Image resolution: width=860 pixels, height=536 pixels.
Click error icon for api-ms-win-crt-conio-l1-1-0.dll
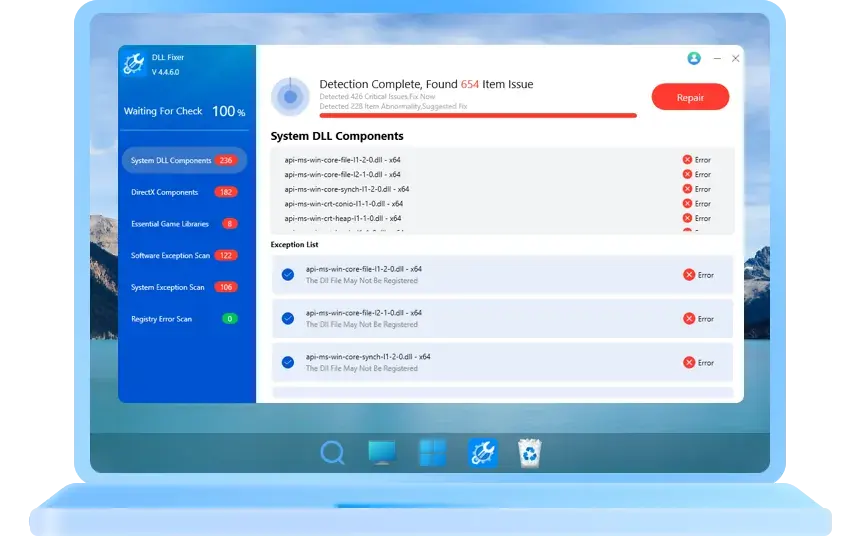click(x=687, y=203)
